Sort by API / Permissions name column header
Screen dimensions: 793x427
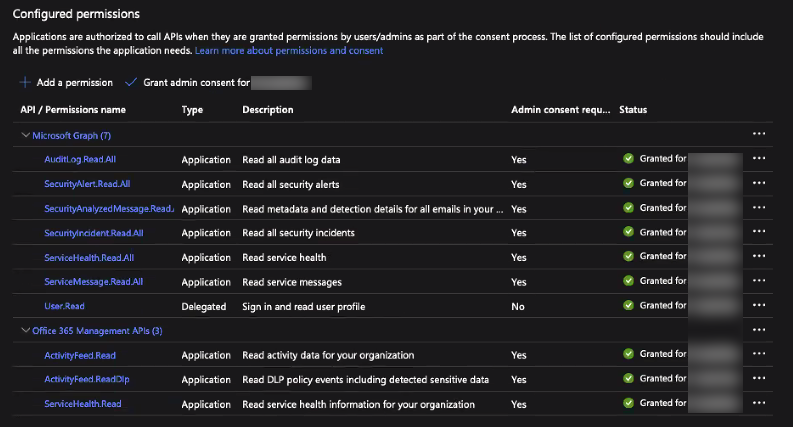click(73, 109)
